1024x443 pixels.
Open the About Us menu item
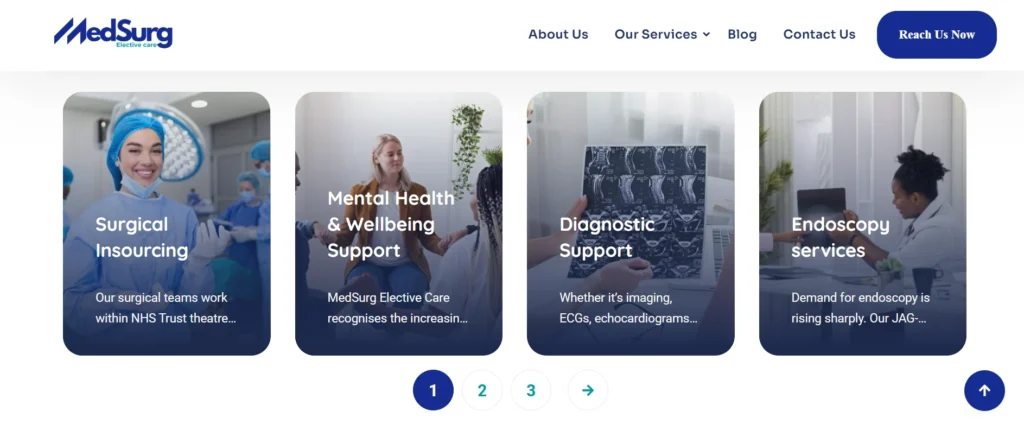click(558, 35)
